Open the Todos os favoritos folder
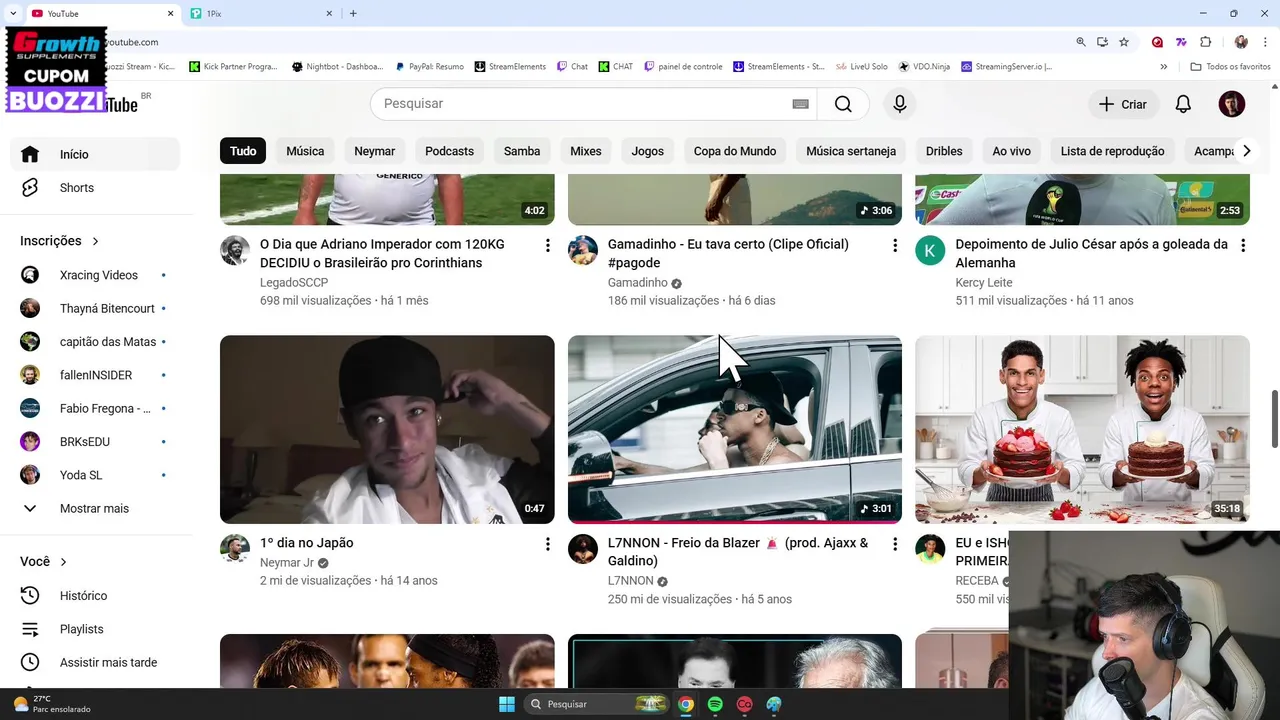 click(x=1230, y=67)
